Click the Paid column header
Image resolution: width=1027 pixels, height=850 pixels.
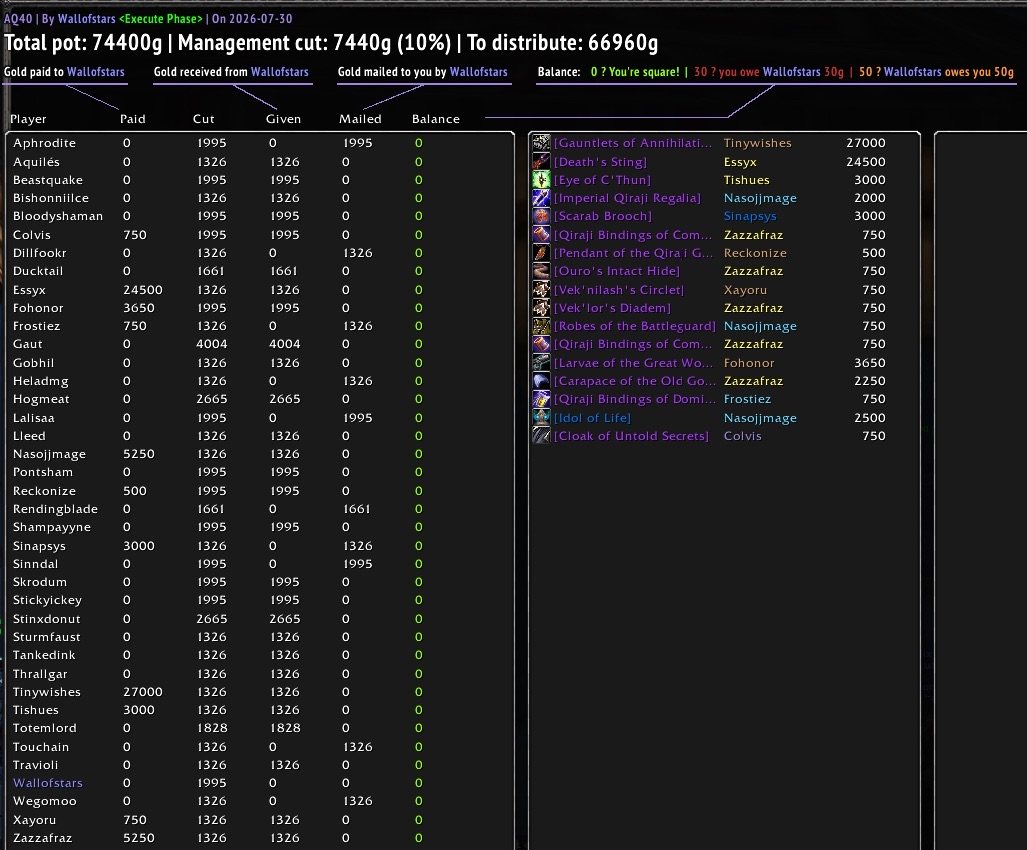[132, 119]
